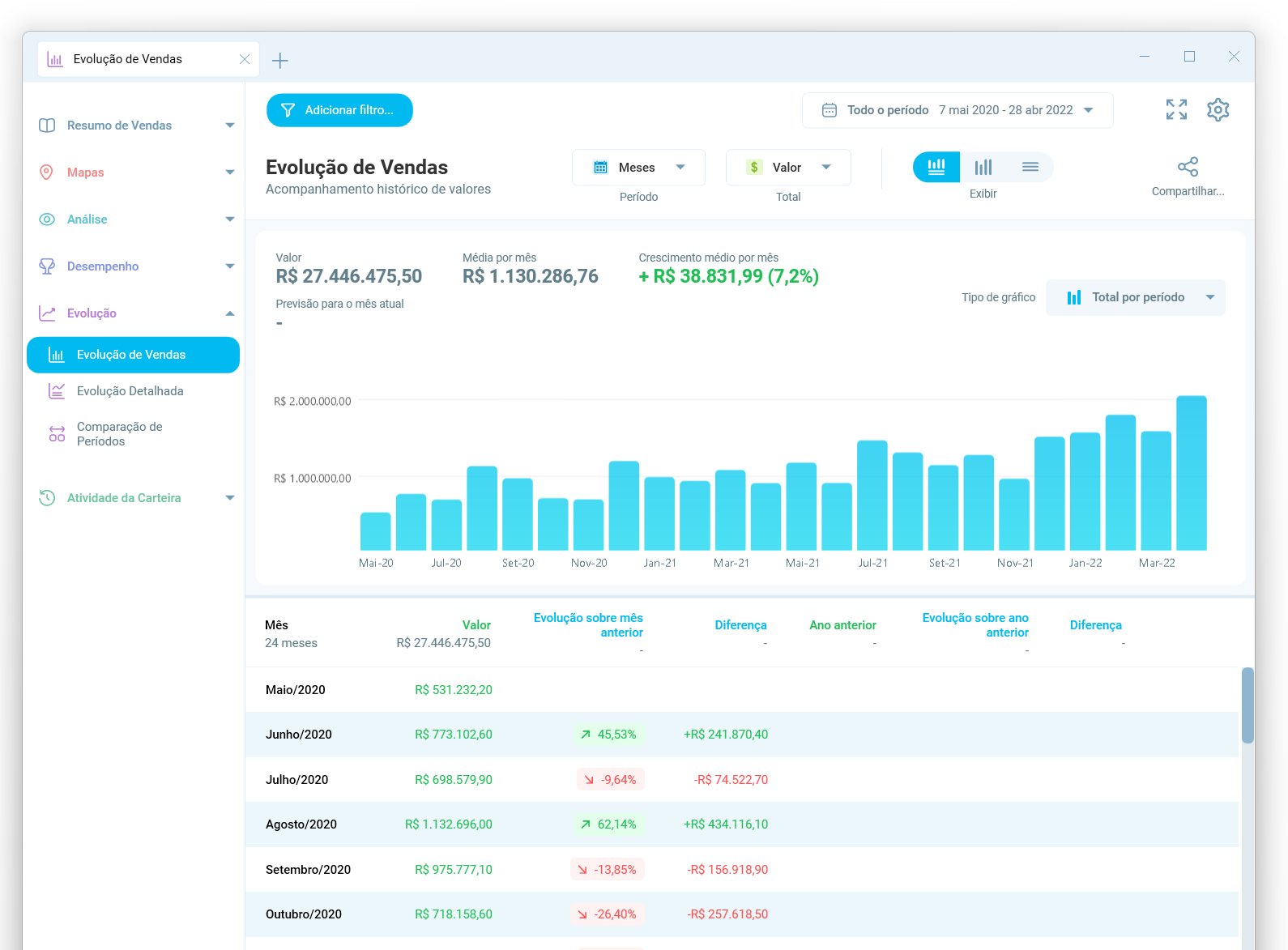Expand the Mapas menu arrow

tap(230, 173)
